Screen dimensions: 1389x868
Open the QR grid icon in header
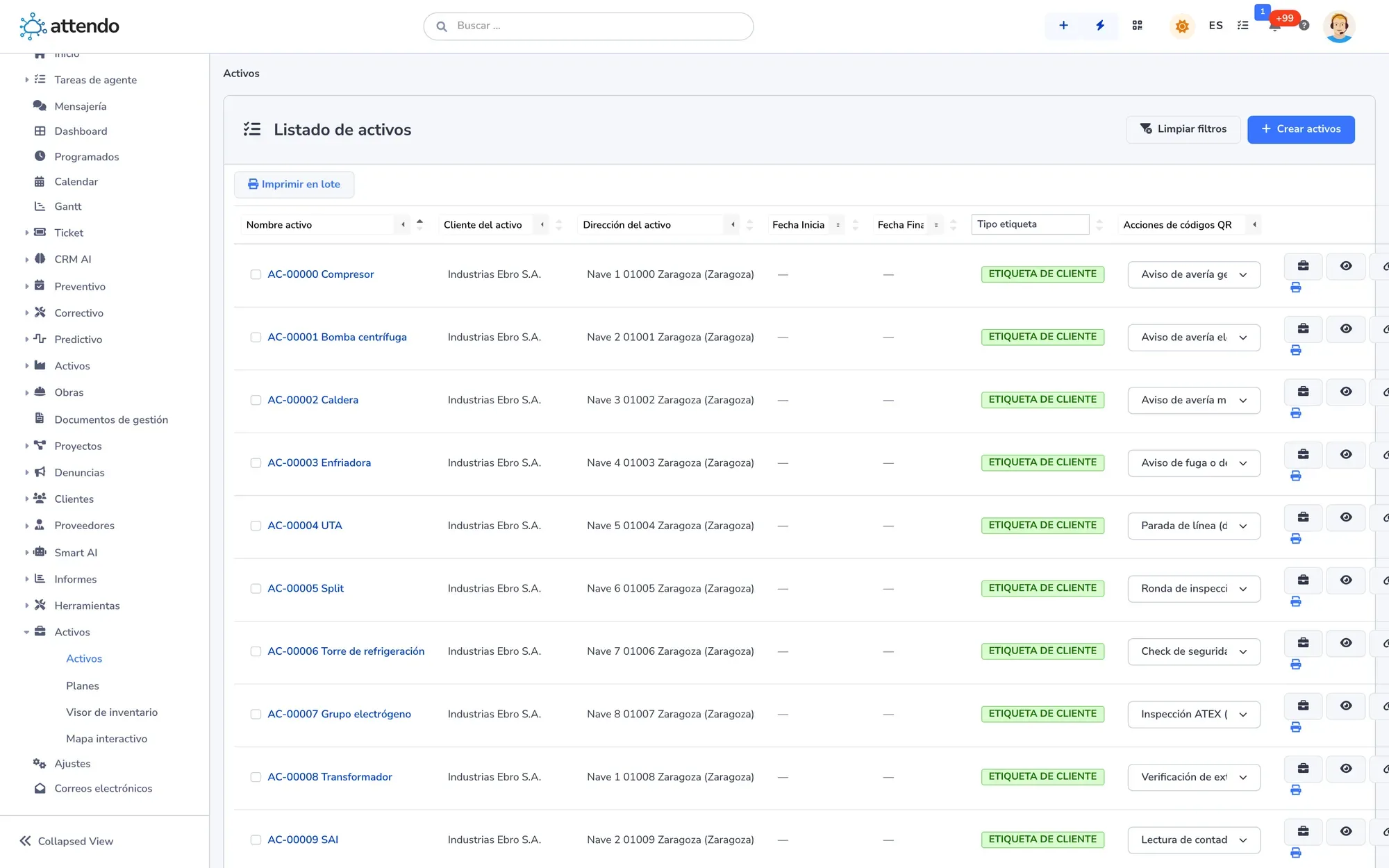point(1137,26)
